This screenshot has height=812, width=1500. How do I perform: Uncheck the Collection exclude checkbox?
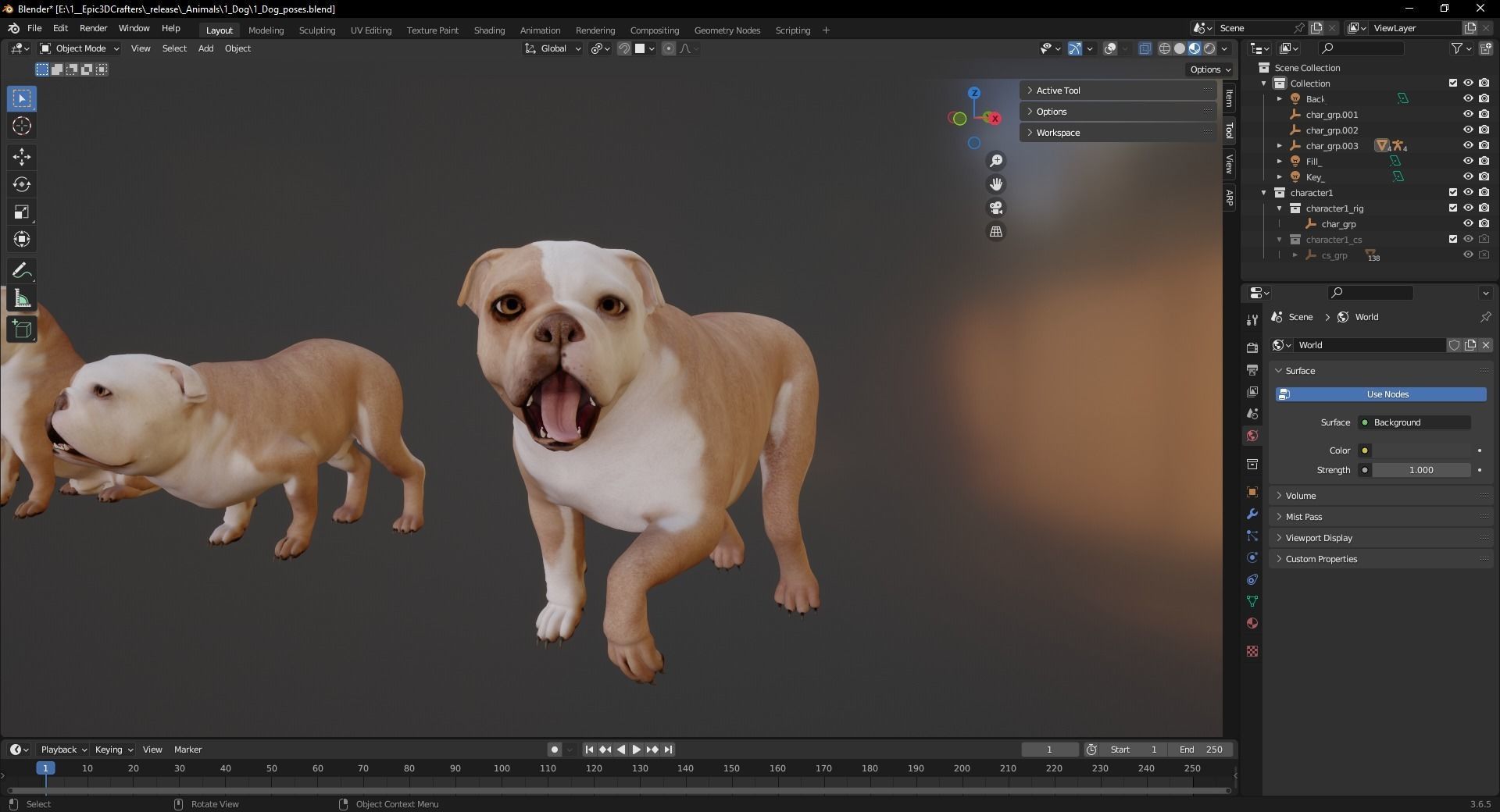click(1453, 83)
